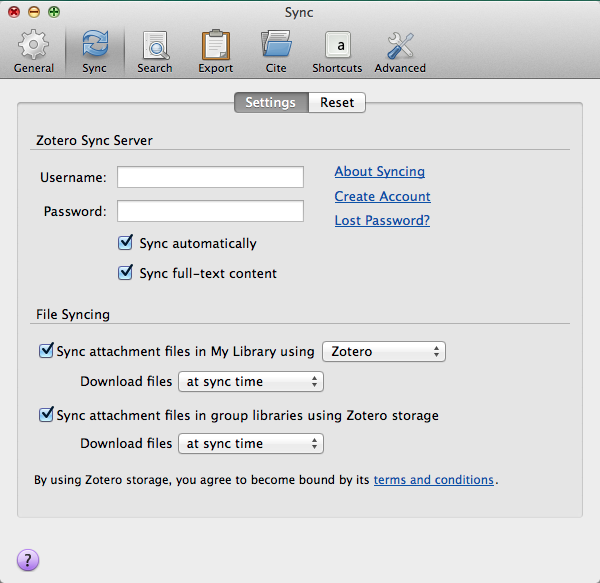Toggle Sync attachment files in My Library
Screen dimensions: 600x583
click(x=46, y=351)
